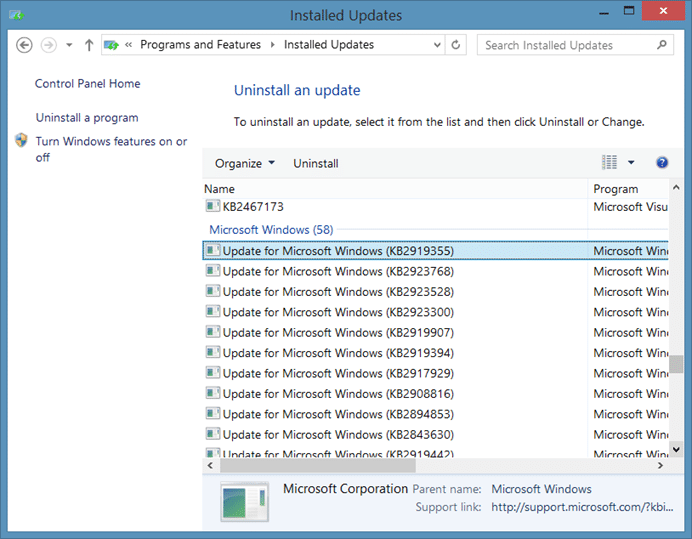Click the update icon beside KB2843630
Screen dimensions: 692x539
point(213,433)
